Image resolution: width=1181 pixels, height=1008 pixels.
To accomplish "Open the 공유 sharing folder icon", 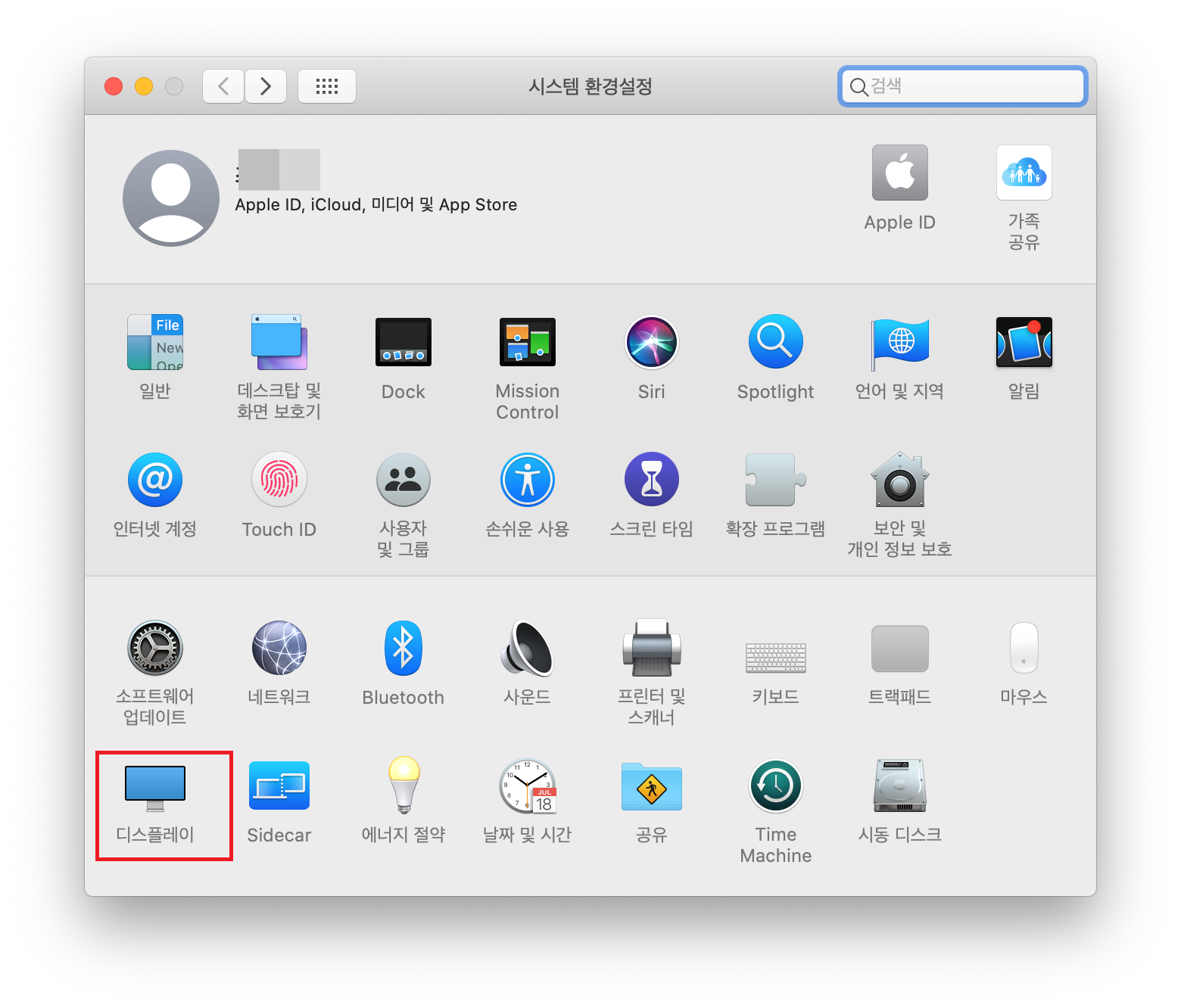I will click(652, 786).
